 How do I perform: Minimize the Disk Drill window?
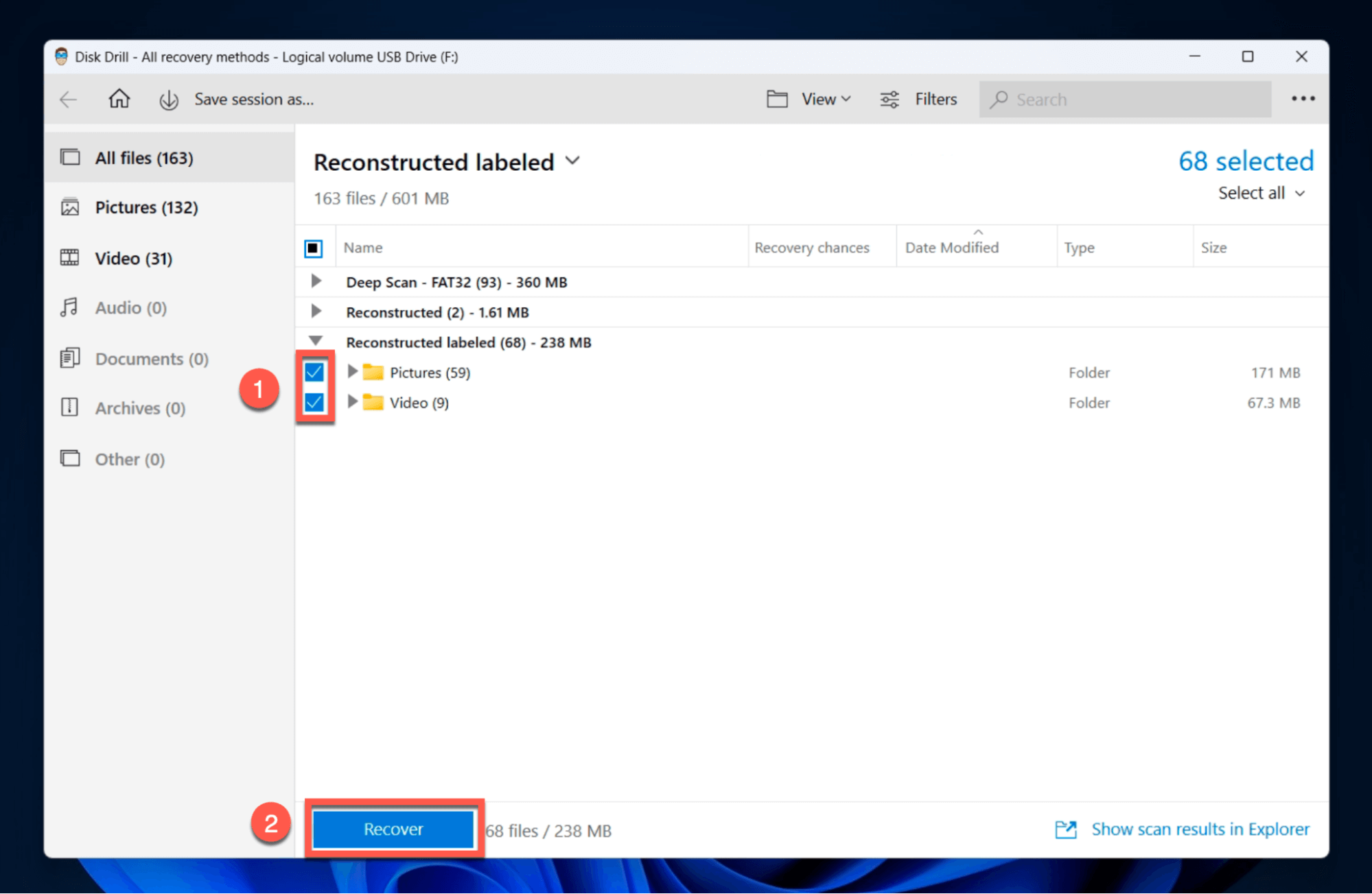point(1195,56)
